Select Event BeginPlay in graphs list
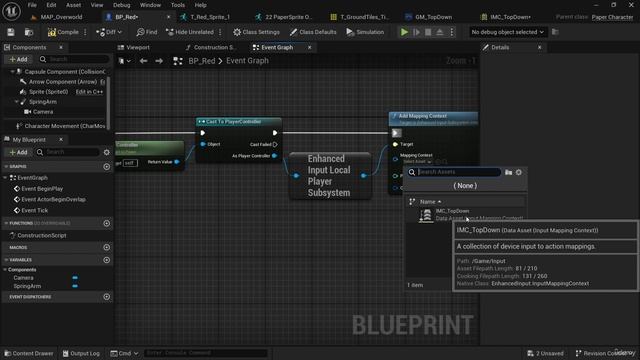 42,189
